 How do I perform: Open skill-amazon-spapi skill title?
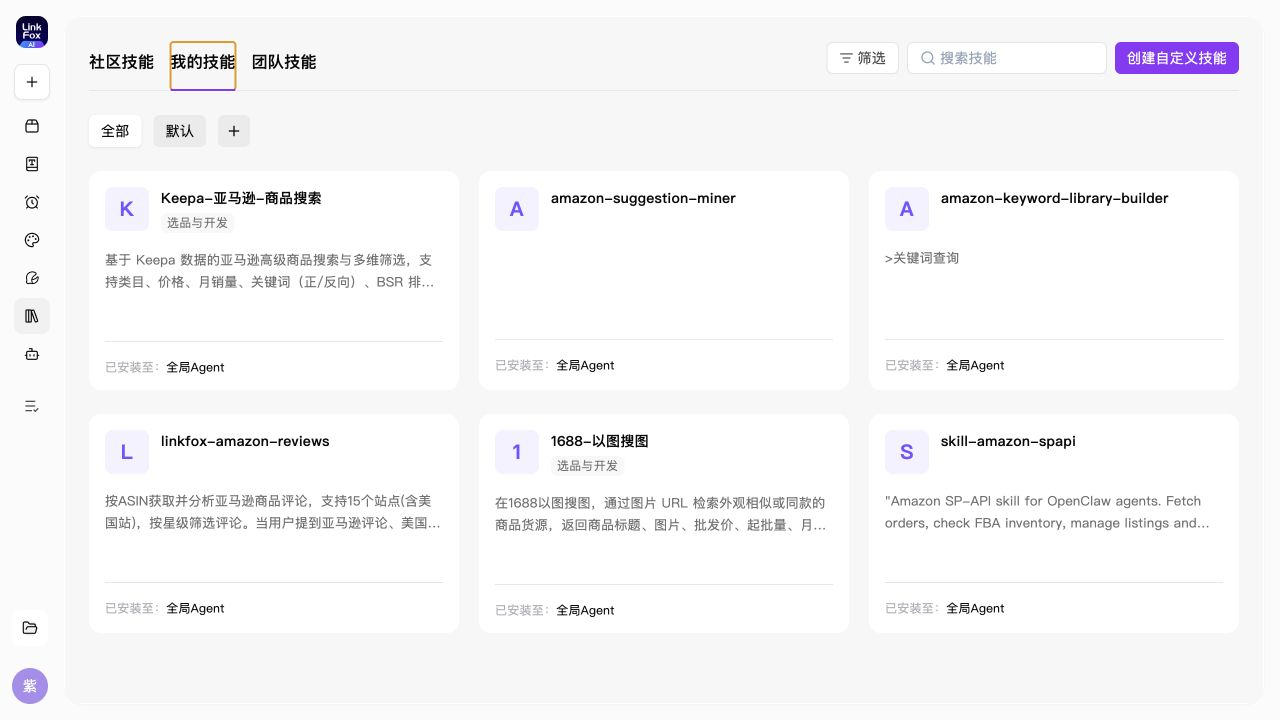(1008, 441)
